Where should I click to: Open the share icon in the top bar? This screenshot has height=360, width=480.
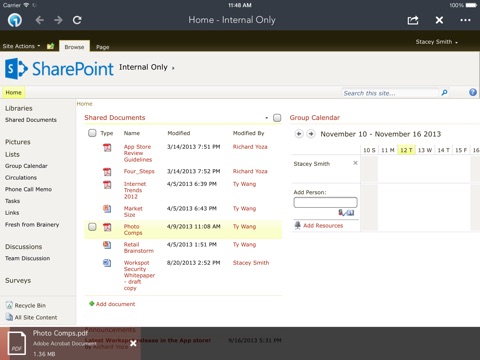coord(413,20)
